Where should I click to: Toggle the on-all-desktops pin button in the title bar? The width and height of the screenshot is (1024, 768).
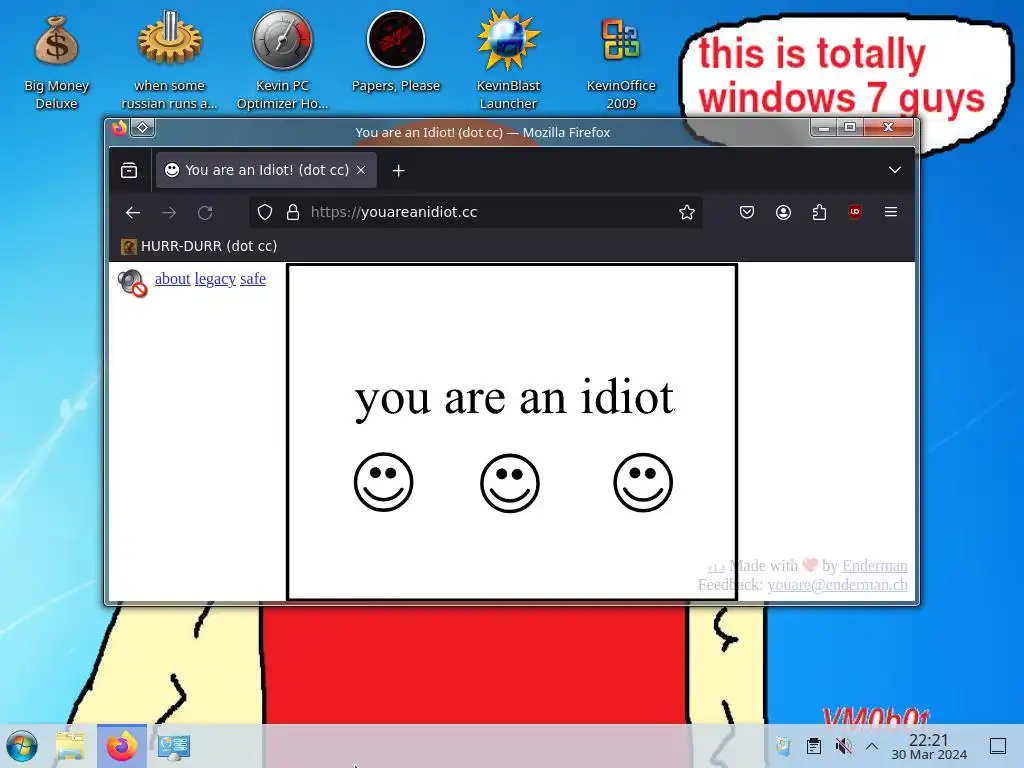point(142,127)
